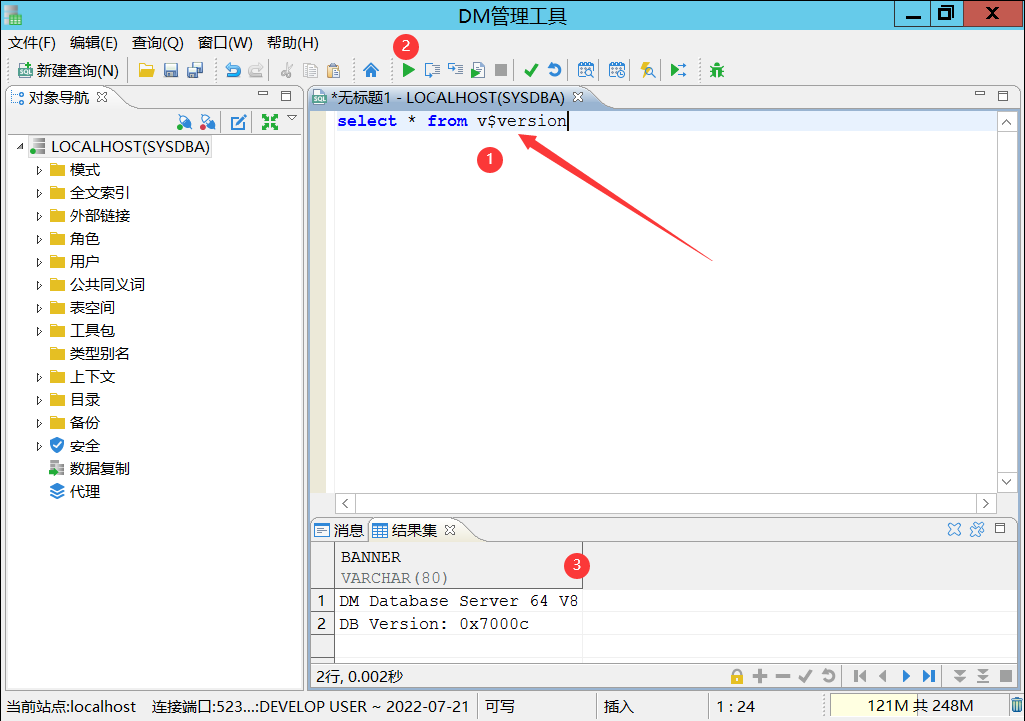Expand the 表空间 folder
Image resolution: width=1025 pixels, height=721 pixels.
39,308
